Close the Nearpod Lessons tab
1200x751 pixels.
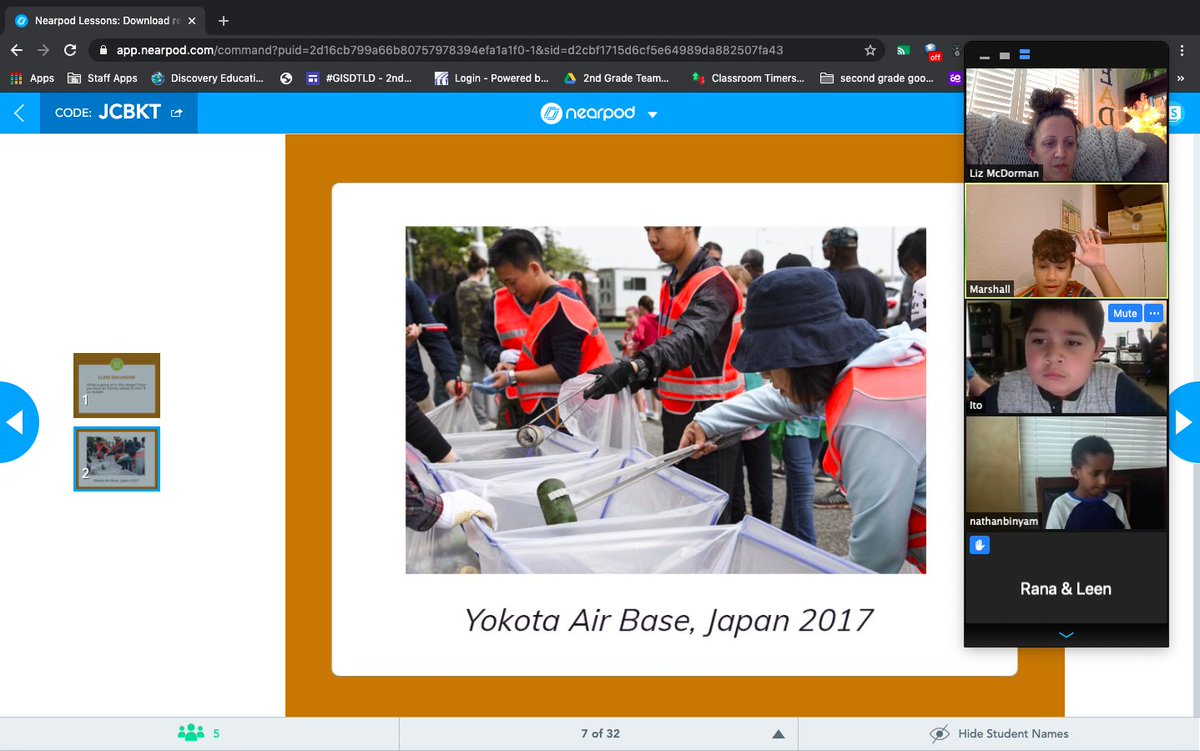click(192, 20)
